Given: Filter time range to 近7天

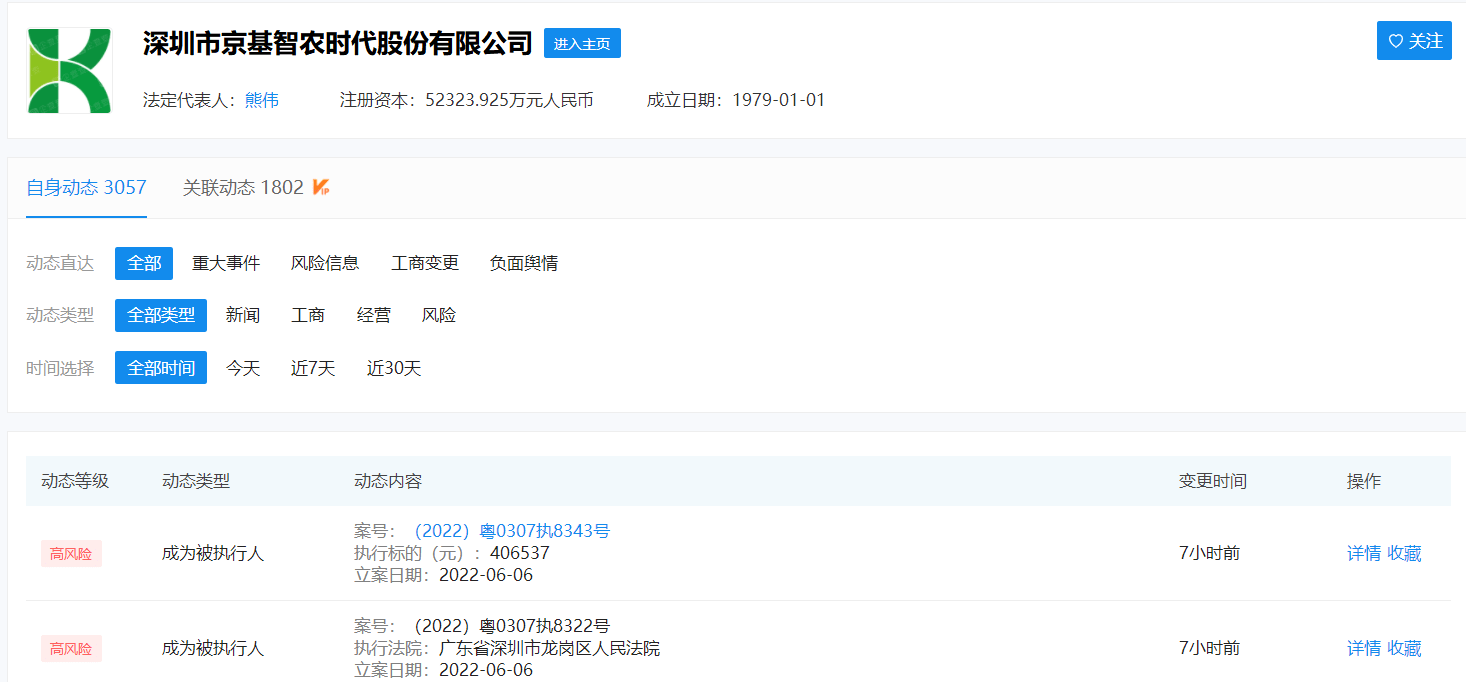Looking at the screenshot, I should click(x=313, y=368).
